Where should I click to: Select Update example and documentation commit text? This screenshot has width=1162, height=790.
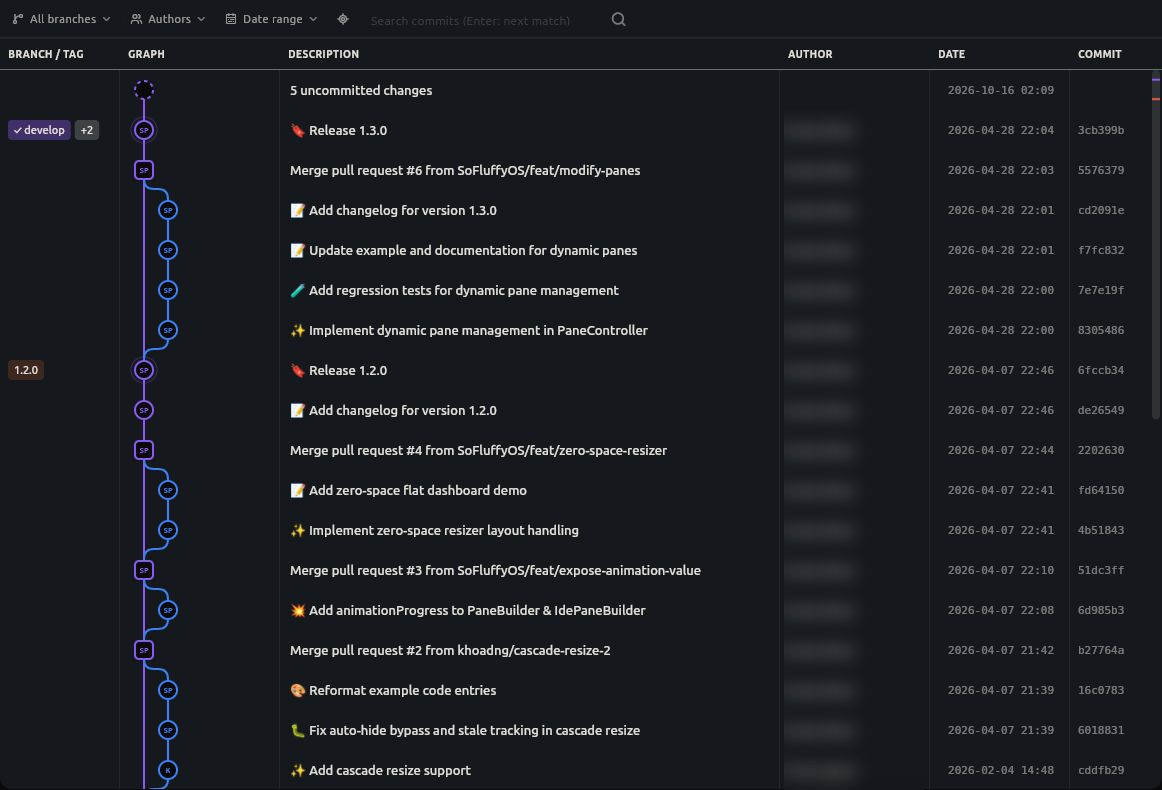[463, 250]
